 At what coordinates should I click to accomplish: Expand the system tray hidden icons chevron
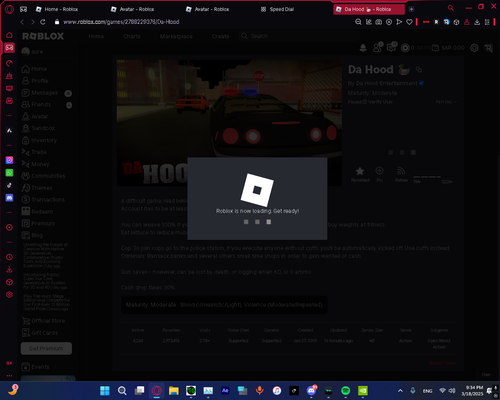click(x=400, y=391)
